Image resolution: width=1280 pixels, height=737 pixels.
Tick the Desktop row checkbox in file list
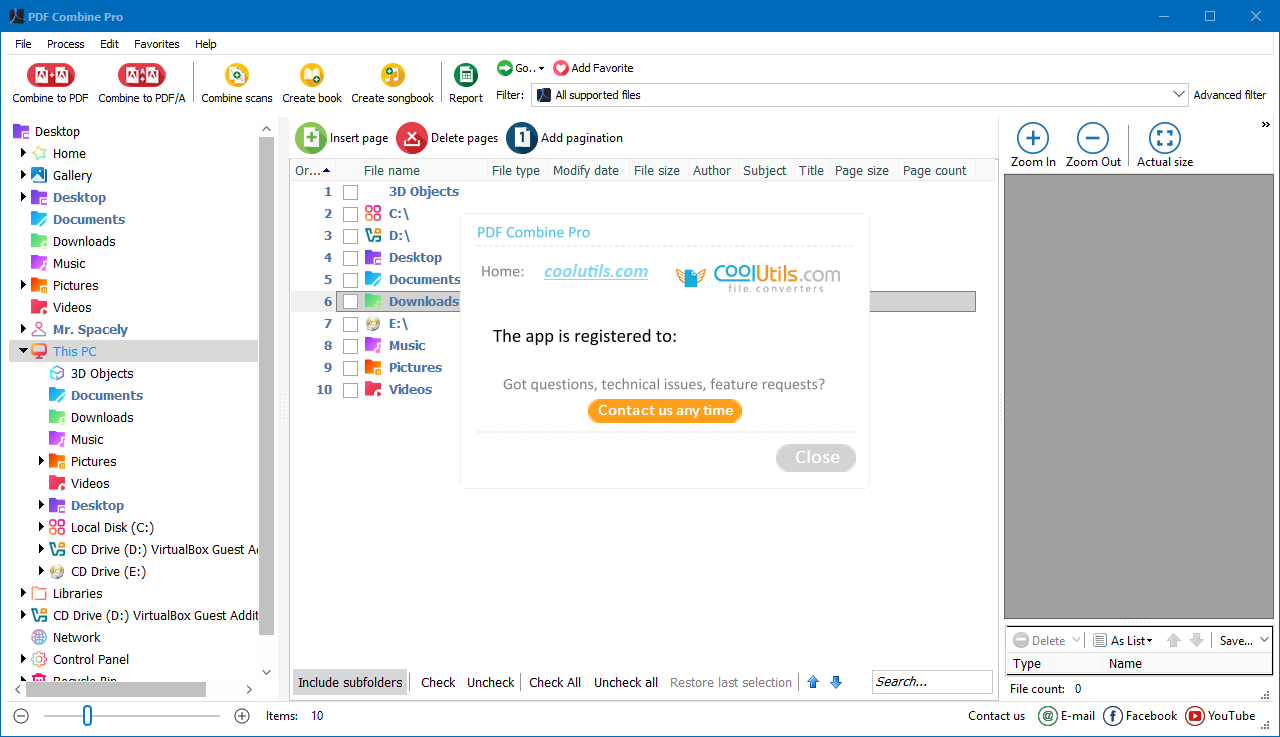click(x=350, y=258)
